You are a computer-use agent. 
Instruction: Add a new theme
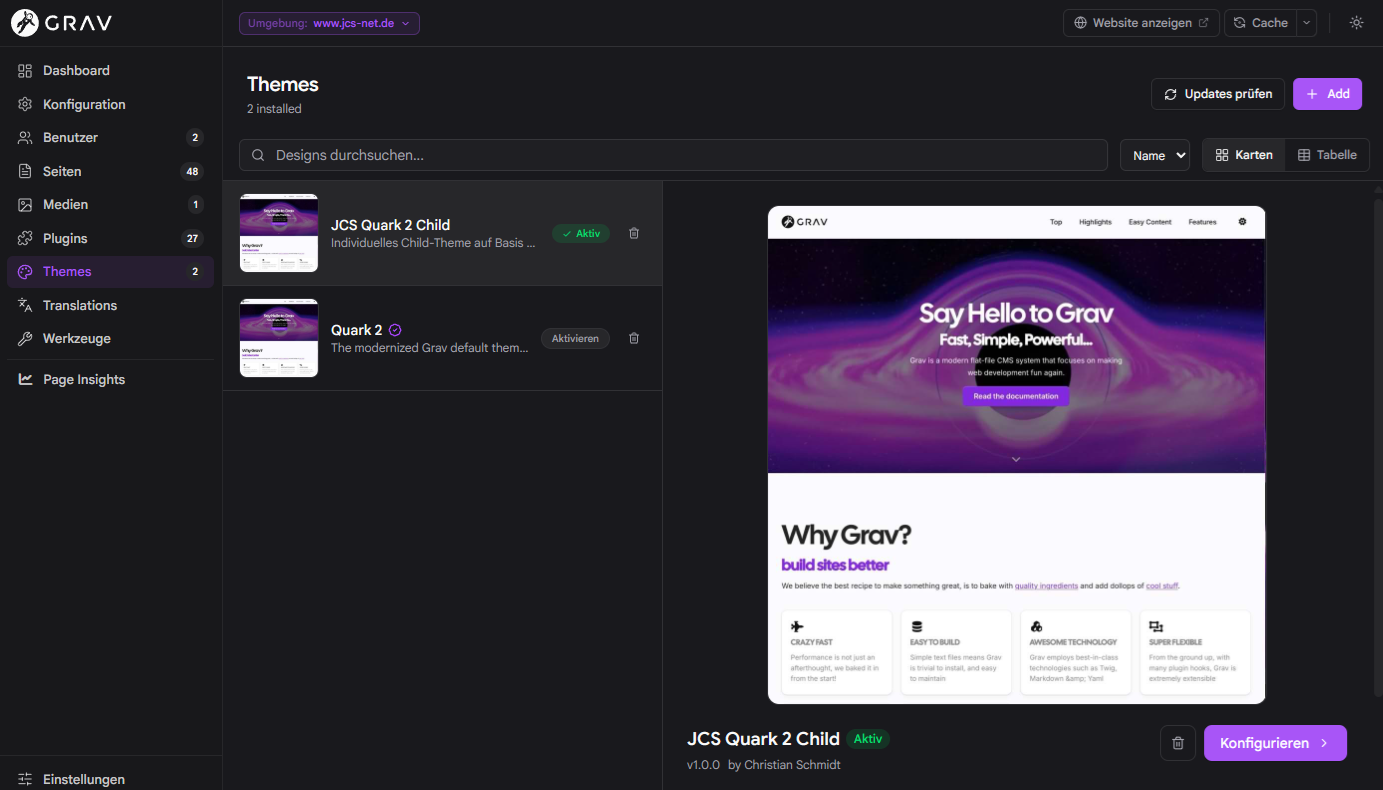point(1327,94)
